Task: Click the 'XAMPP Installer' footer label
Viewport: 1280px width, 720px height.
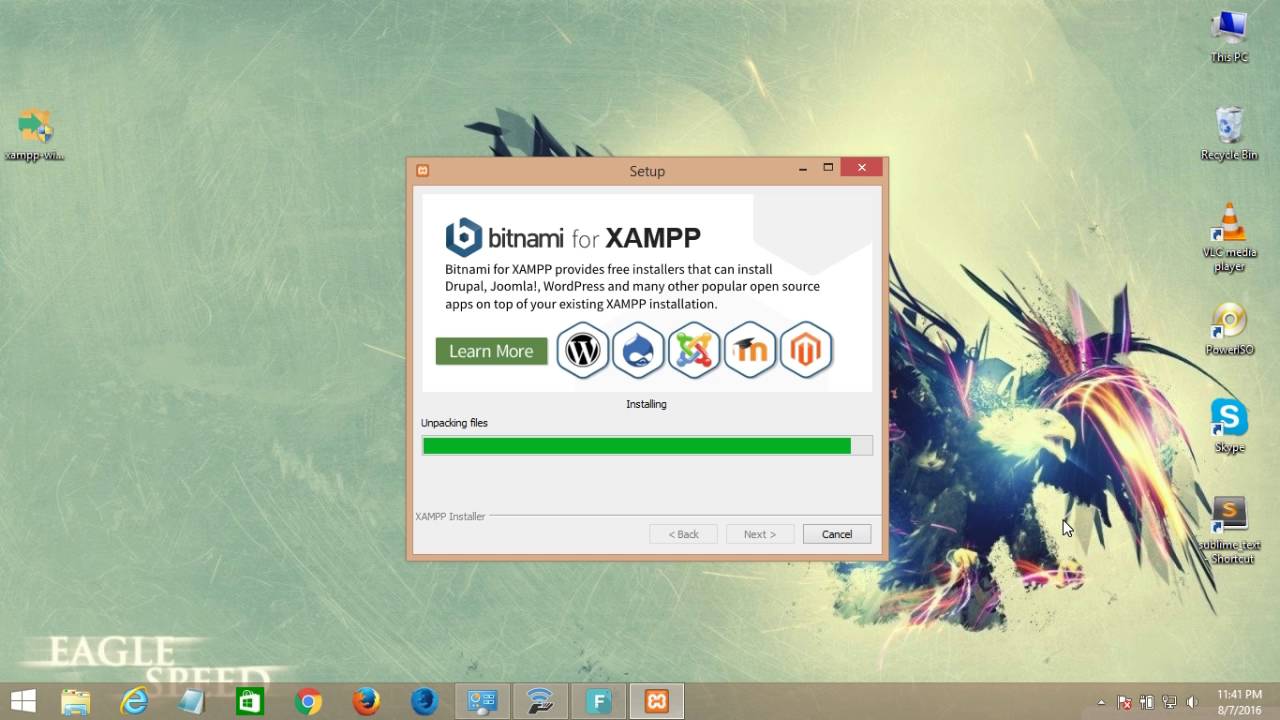Action: [x=450, y=516]
